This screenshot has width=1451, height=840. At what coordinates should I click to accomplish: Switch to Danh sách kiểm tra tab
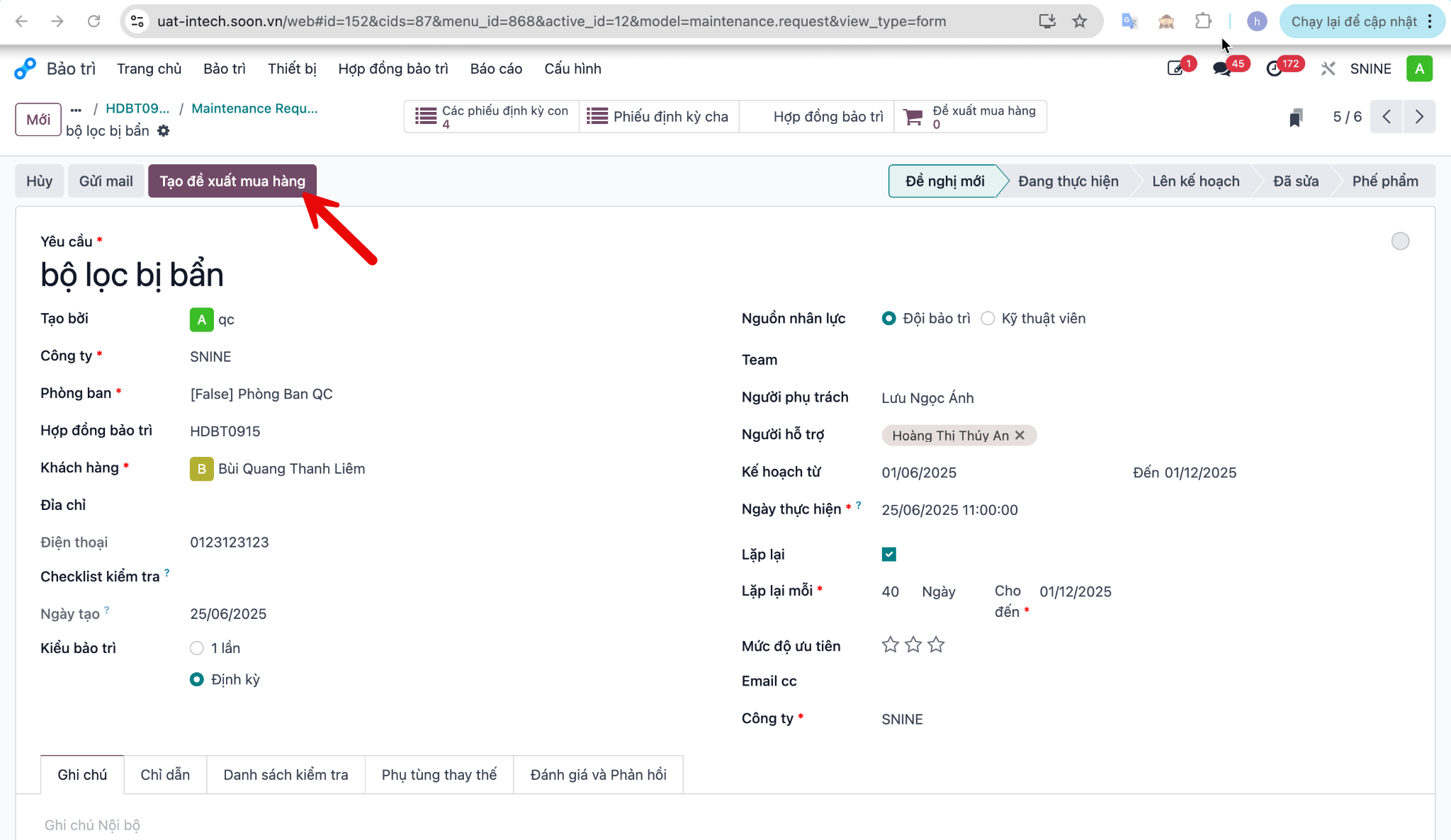pyautogui.click(x=286, y=775)
